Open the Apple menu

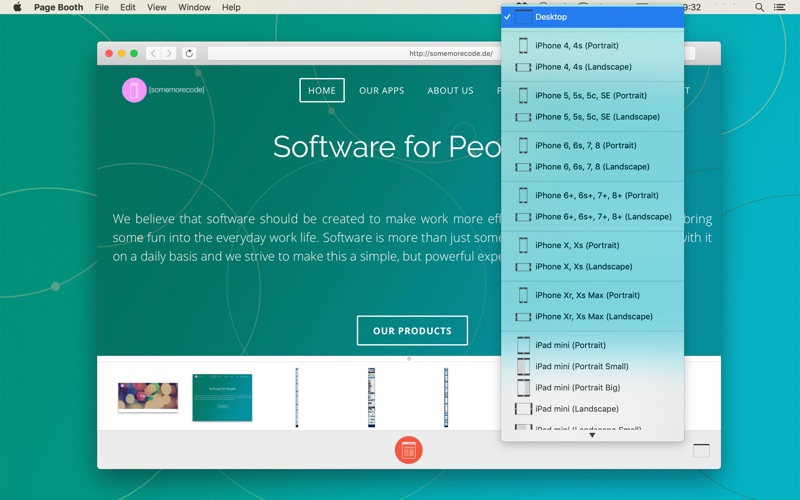(x=17, y=7)
